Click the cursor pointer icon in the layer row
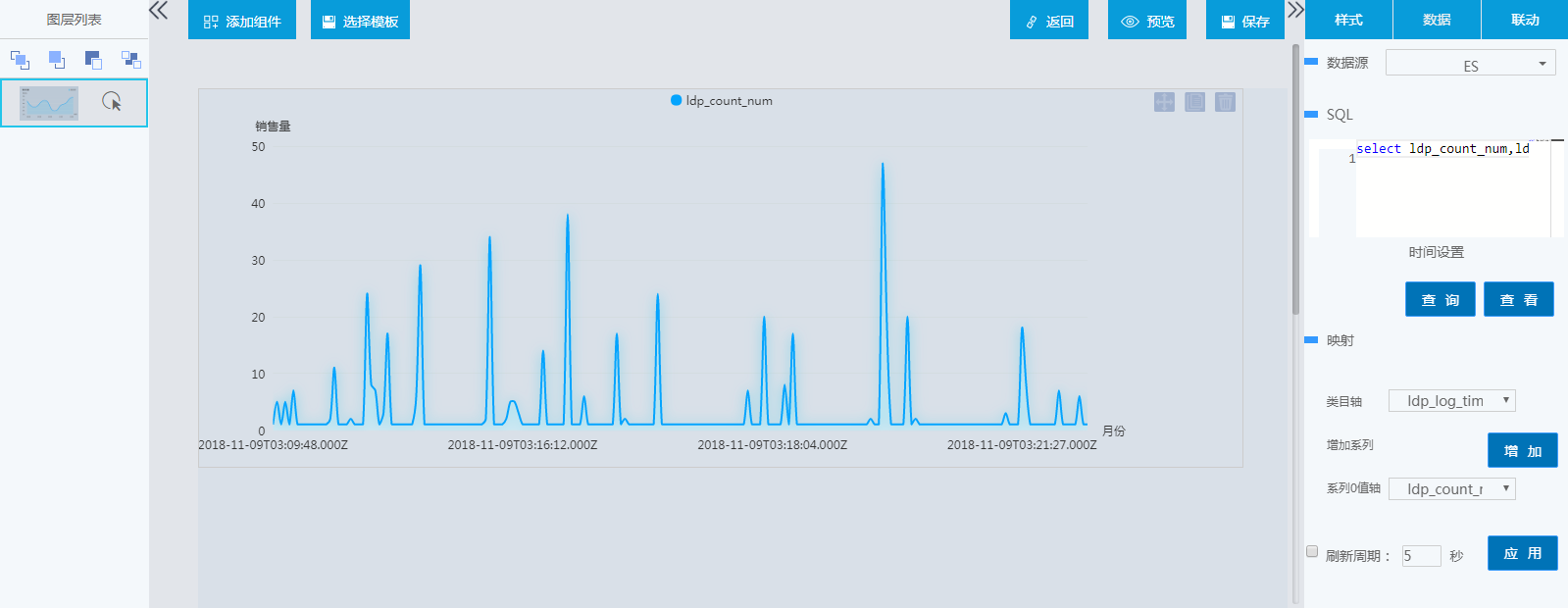The image size is (1568, 608). pos(112,102)
